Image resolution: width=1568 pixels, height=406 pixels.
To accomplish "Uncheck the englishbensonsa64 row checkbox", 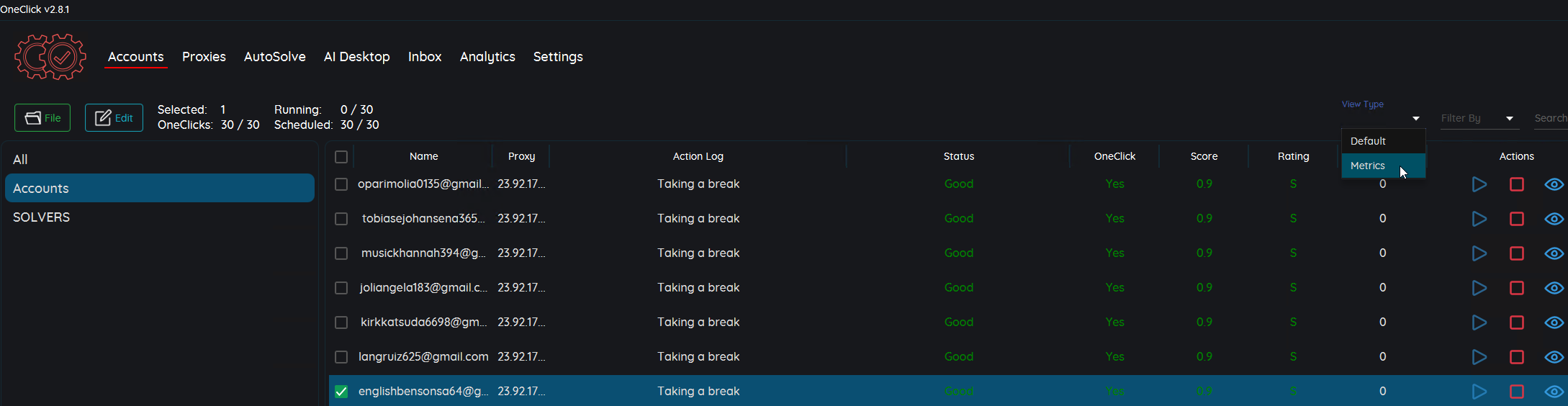I will tap(341, 392).
